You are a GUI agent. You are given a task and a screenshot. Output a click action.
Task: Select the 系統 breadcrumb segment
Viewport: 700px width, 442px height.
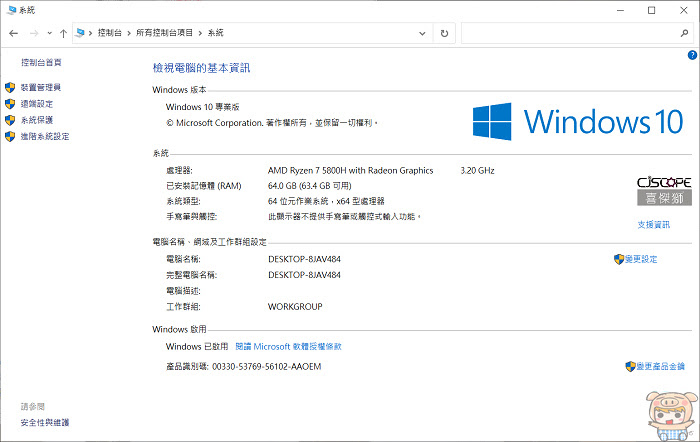[x=216, y=33]
